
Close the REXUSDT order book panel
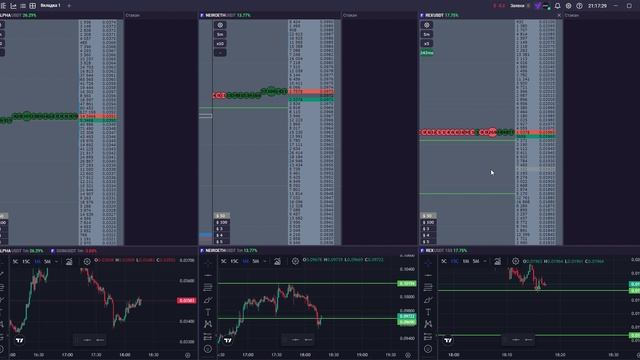point(559,15)
